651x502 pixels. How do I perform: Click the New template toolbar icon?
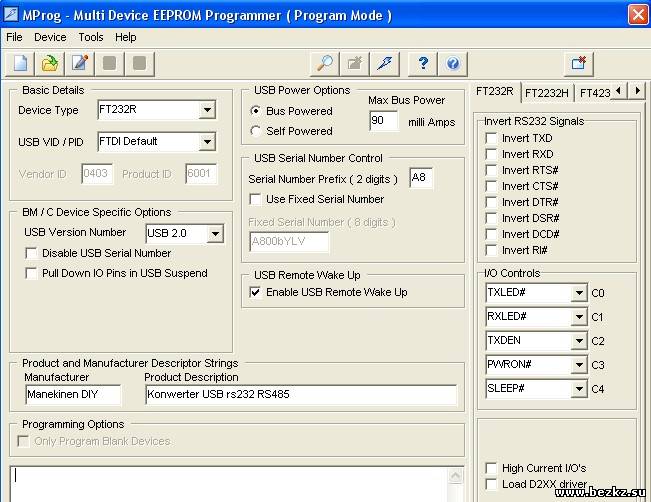tap(20, 64)
